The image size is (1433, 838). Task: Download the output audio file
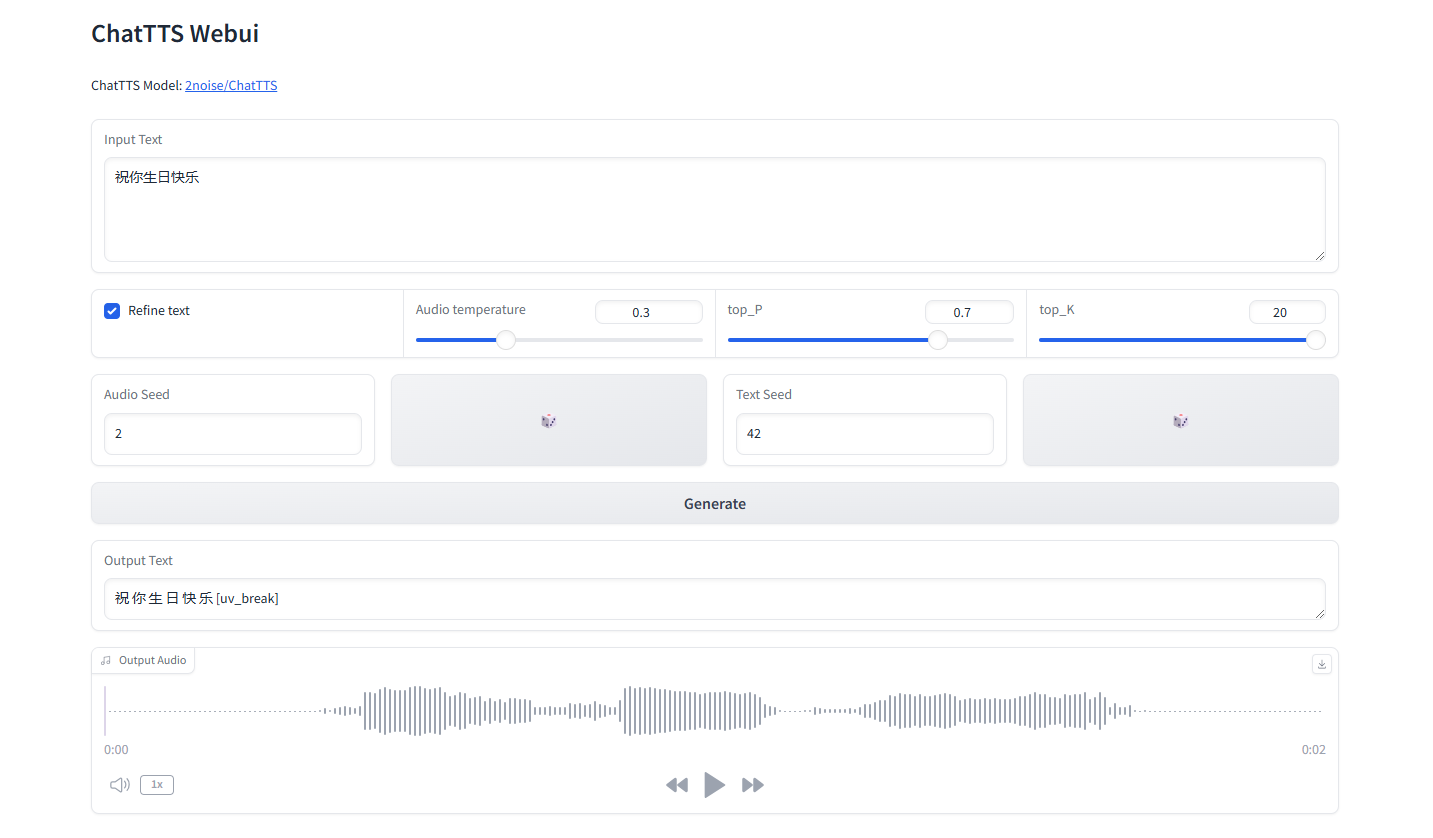(1321, 664)
